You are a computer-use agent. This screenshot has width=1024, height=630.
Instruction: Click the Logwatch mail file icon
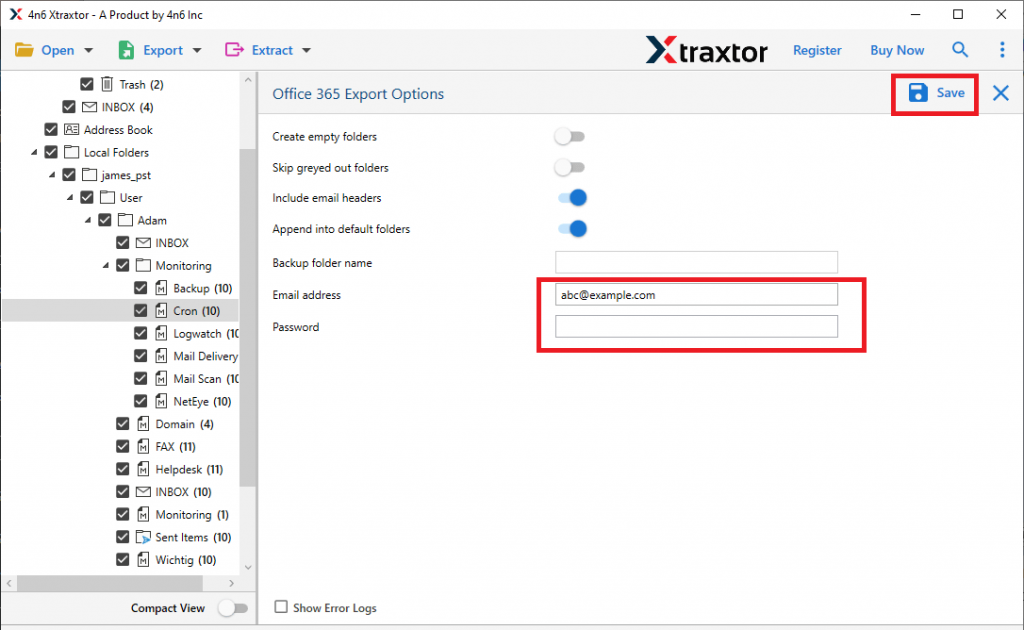(161, 333)
